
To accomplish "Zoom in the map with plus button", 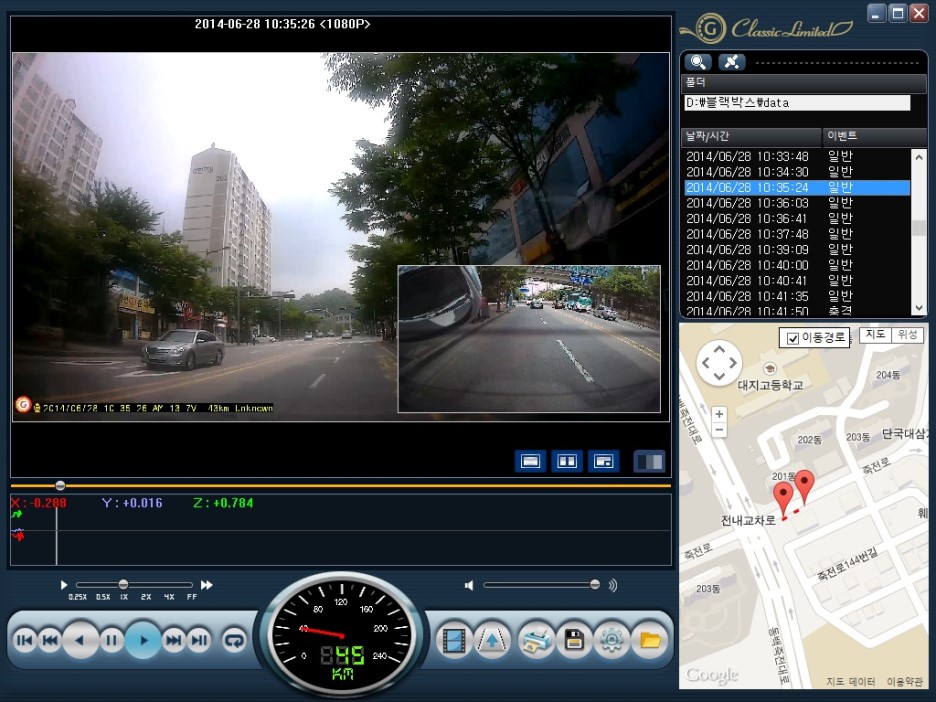I will [x=719, y=413].
